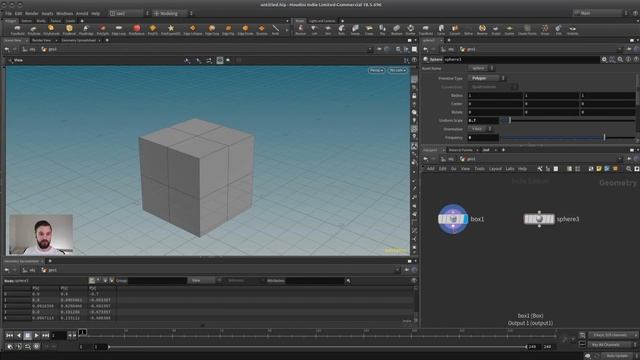This screenshot has width=640, height=360.
Task: Select the Edge Cusp shelf tool
Action: click(212, 29)
